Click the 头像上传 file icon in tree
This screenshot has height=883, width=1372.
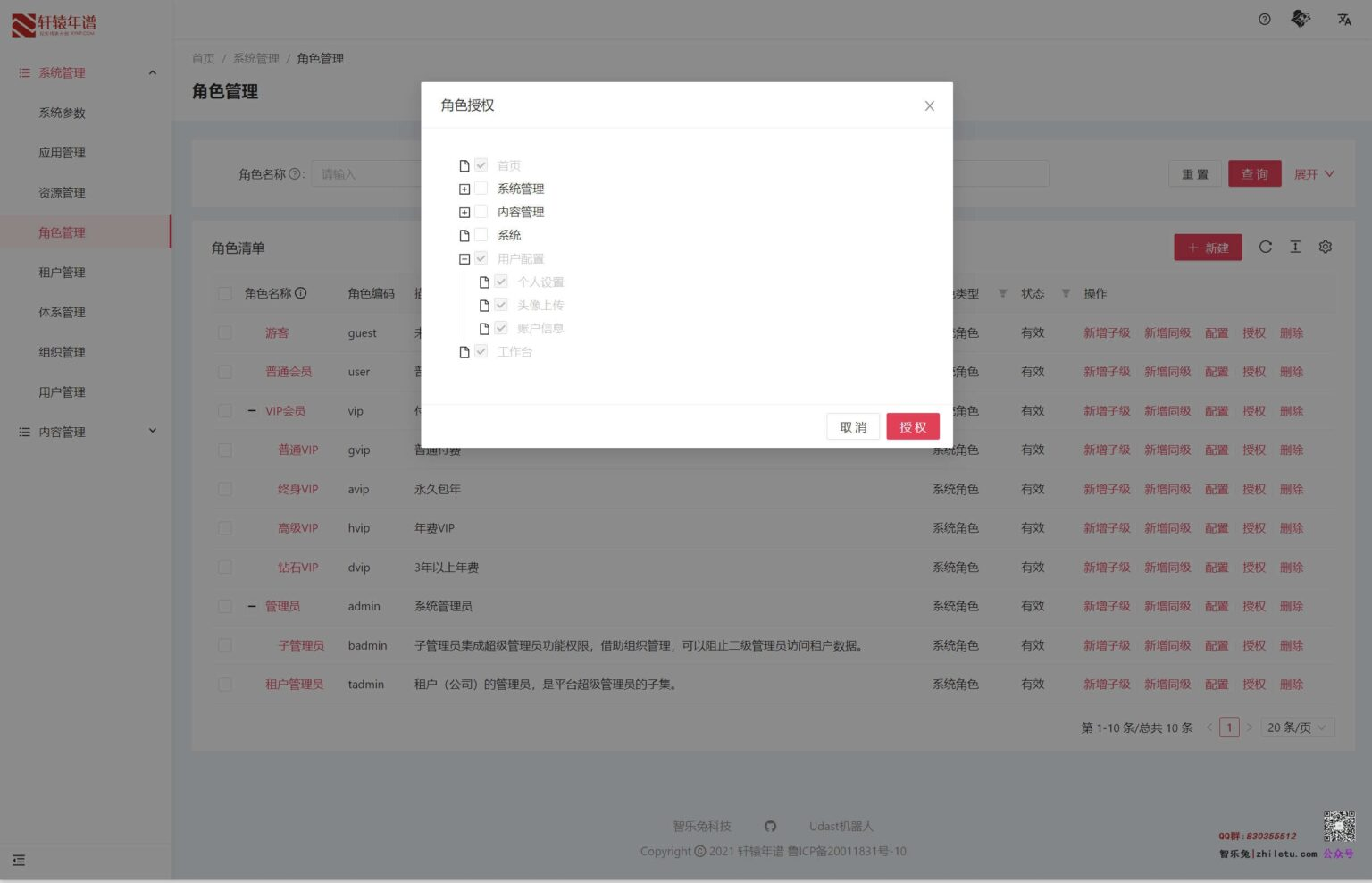coord(484,305)
